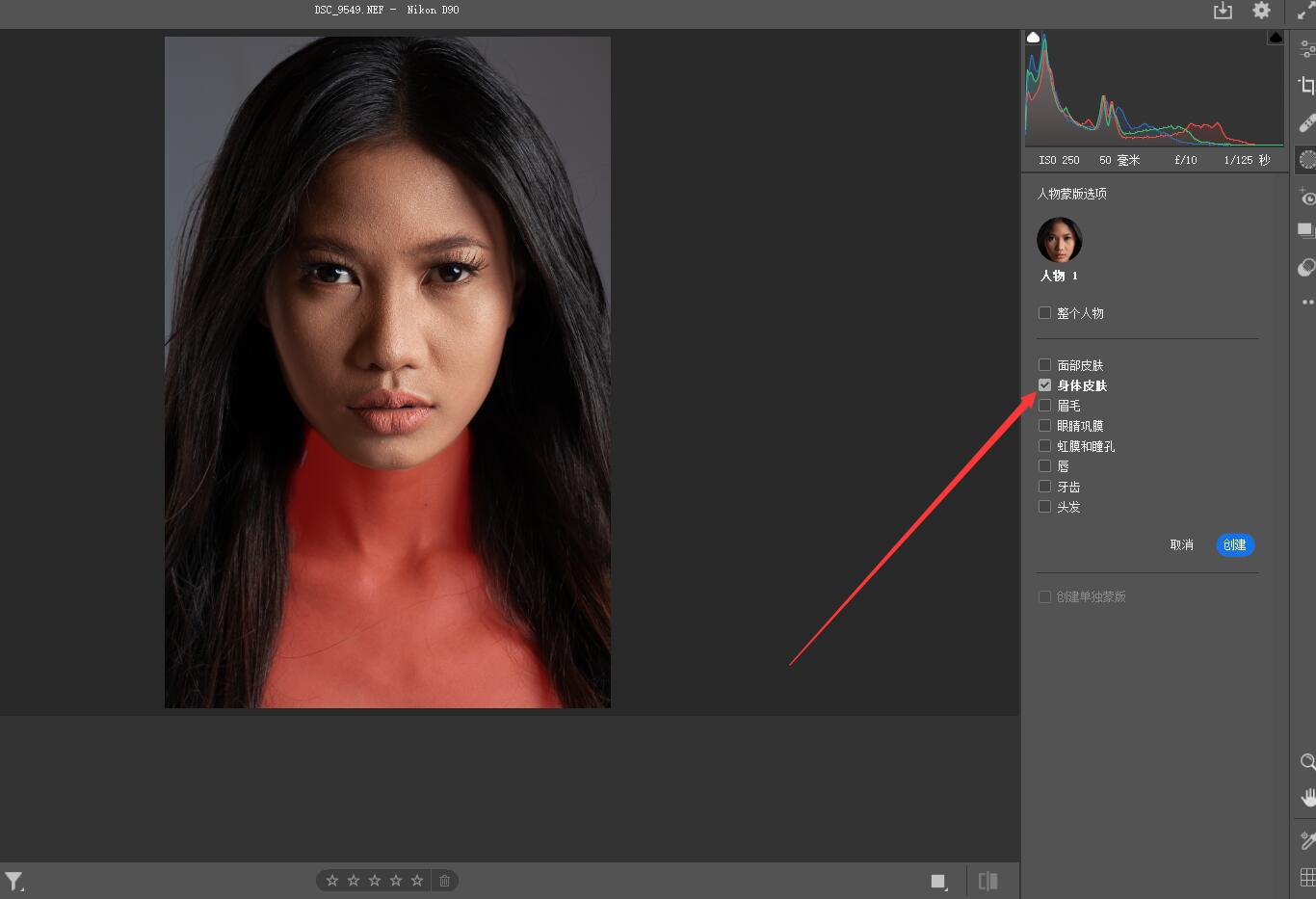Select the 人物 1 face thumbnail
The width and height of the screenshot is (1316, 899).
(x=1059, y=240)
